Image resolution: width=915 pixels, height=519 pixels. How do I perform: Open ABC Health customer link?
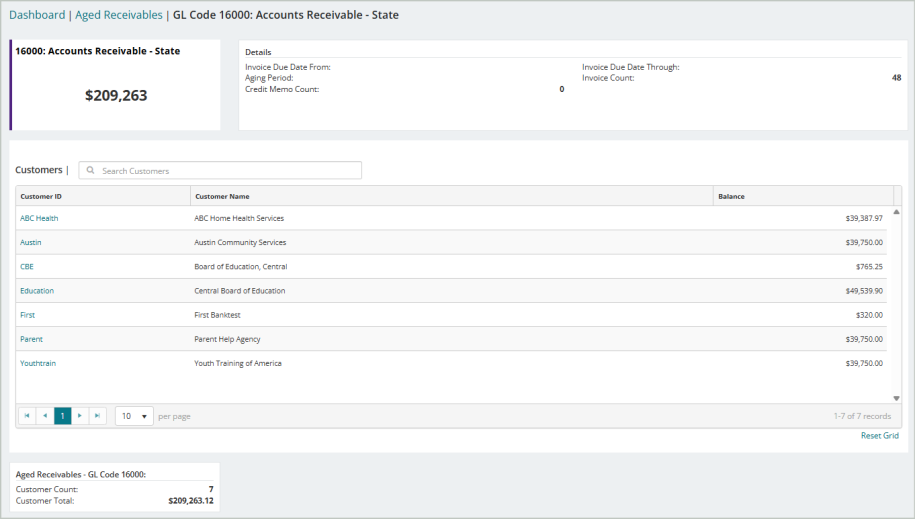(39, 218)
